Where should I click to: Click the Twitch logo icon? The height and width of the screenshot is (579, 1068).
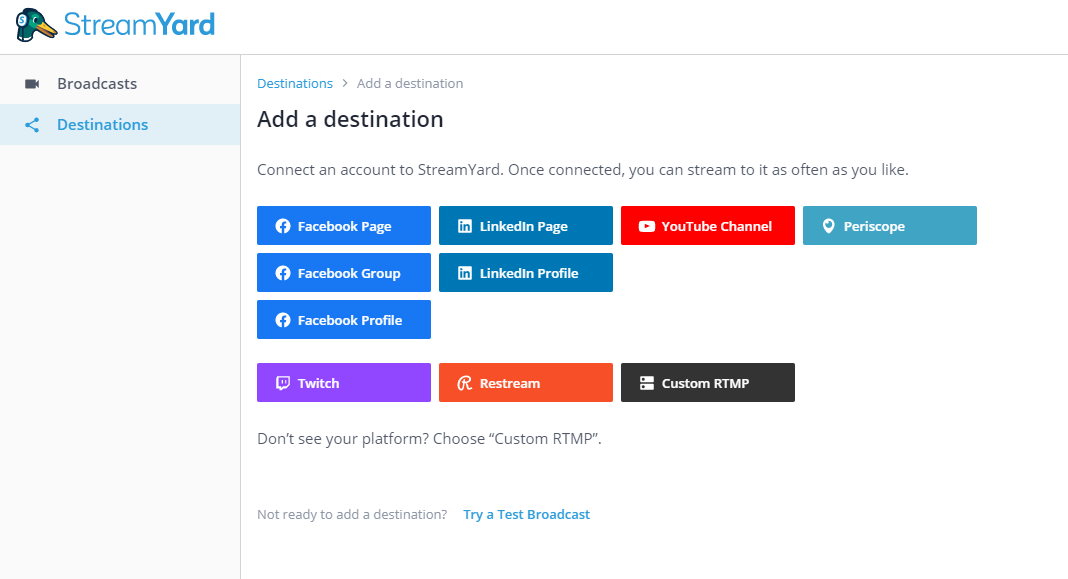pyautogui.click(x=283, y=383)
